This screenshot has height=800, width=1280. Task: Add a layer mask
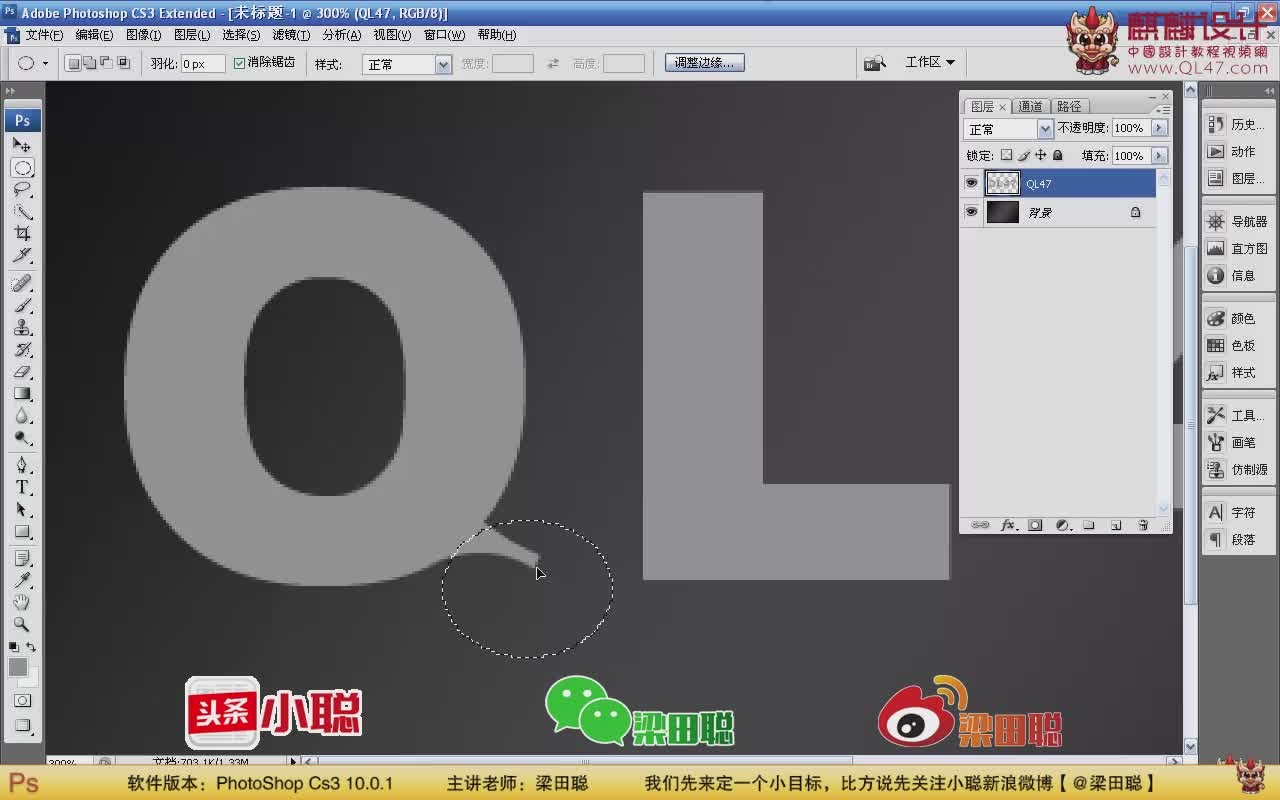coord(1035,525)
